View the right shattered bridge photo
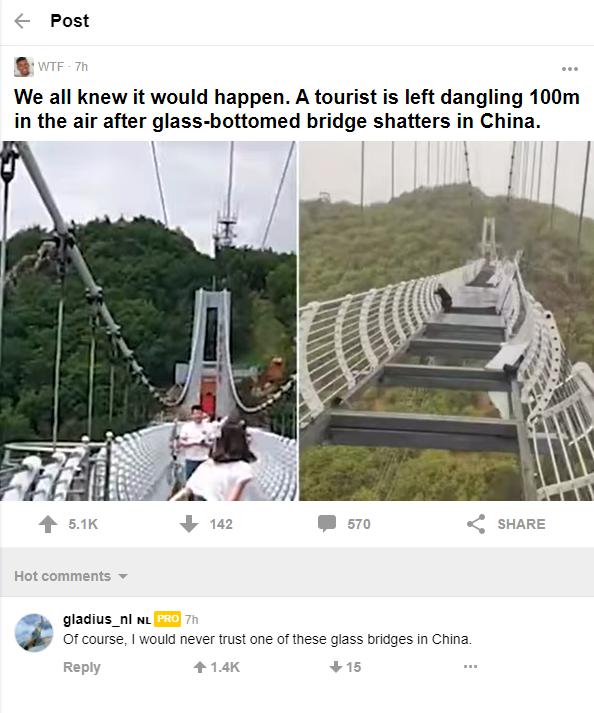Image resolution: width=594 pixels, height=713 pixels. click(x=446, y=321)
